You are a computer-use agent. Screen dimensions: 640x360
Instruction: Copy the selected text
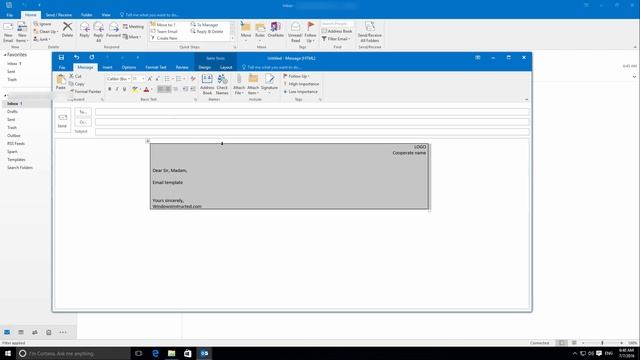77,84
